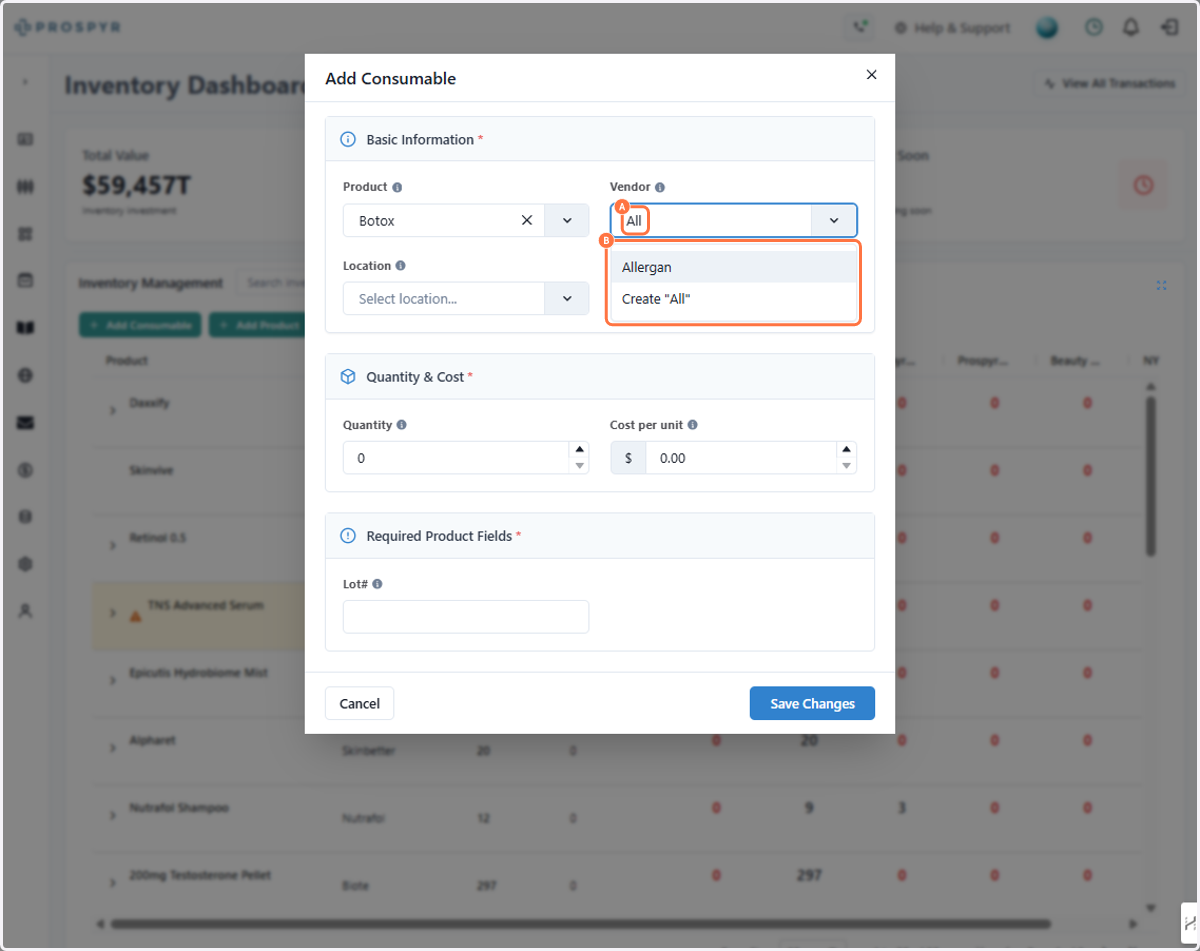Increase Cost per unit with up arrow

(847, 449)
